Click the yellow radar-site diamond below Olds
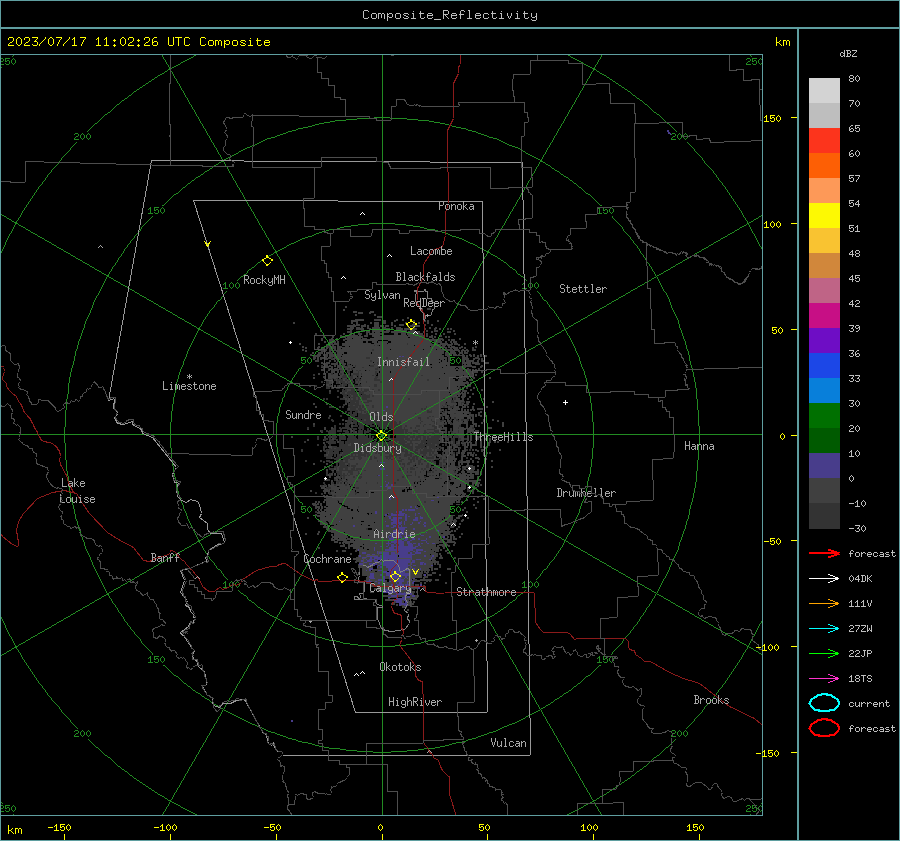 tap(381, 436)
